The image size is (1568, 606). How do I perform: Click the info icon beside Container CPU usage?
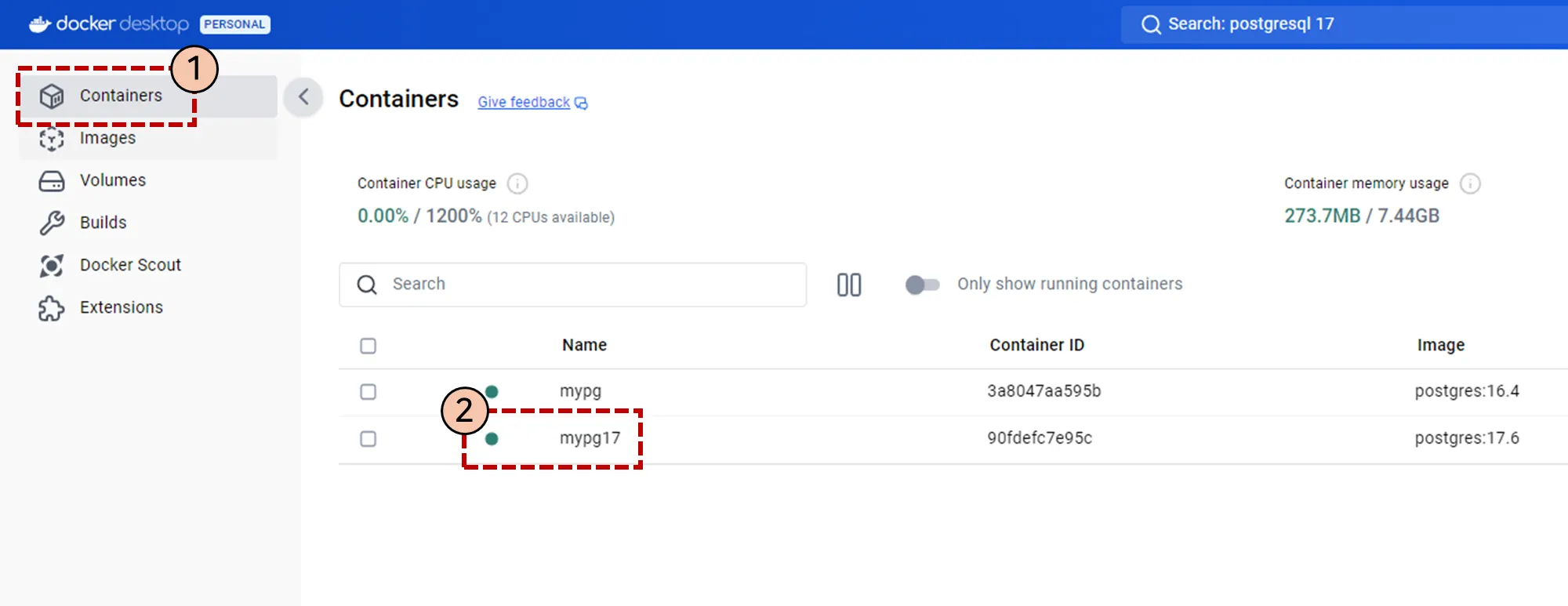point(517,183)
